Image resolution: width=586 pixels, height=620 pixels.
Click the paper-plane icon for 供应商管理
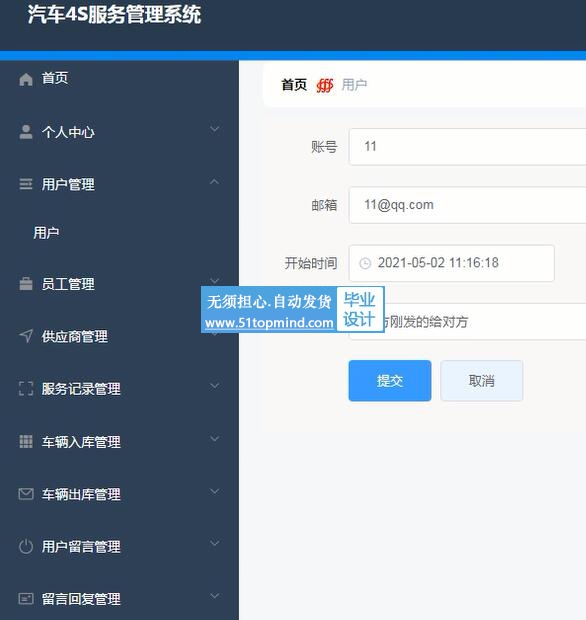pos(26,336)
